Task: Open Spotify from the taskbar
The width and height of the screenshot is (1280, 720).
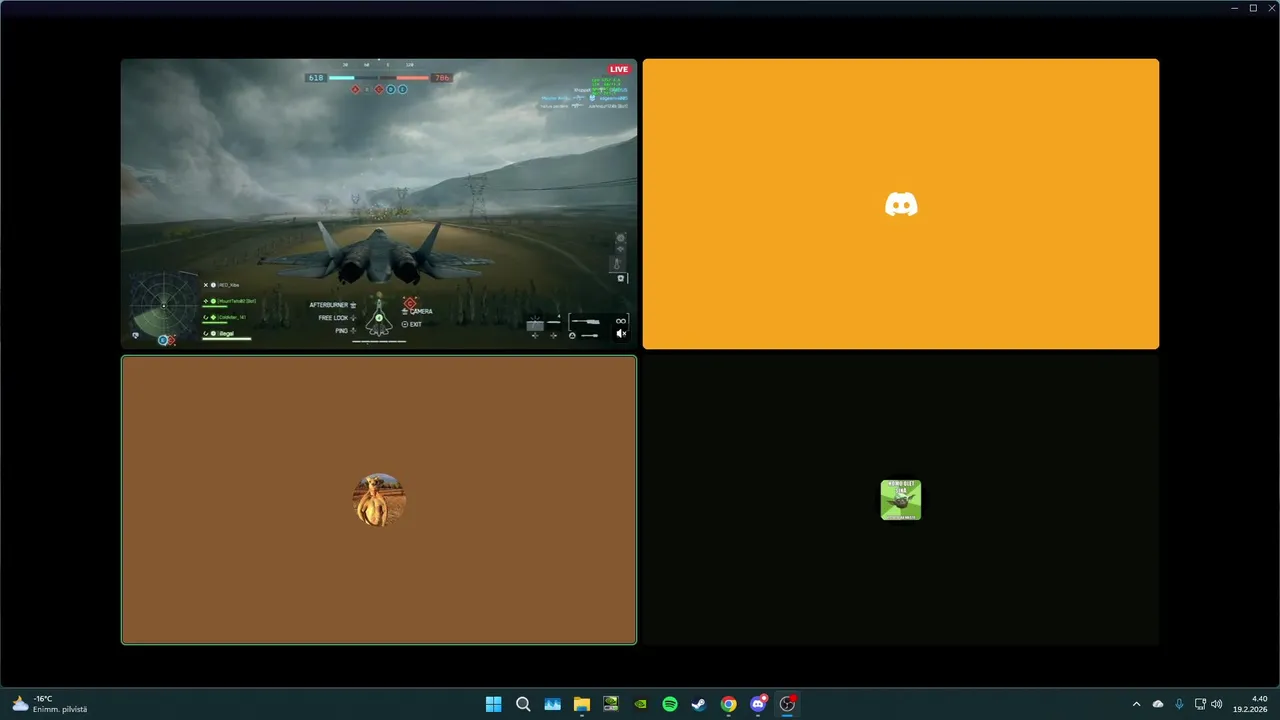Action: [x=670, y=704]
